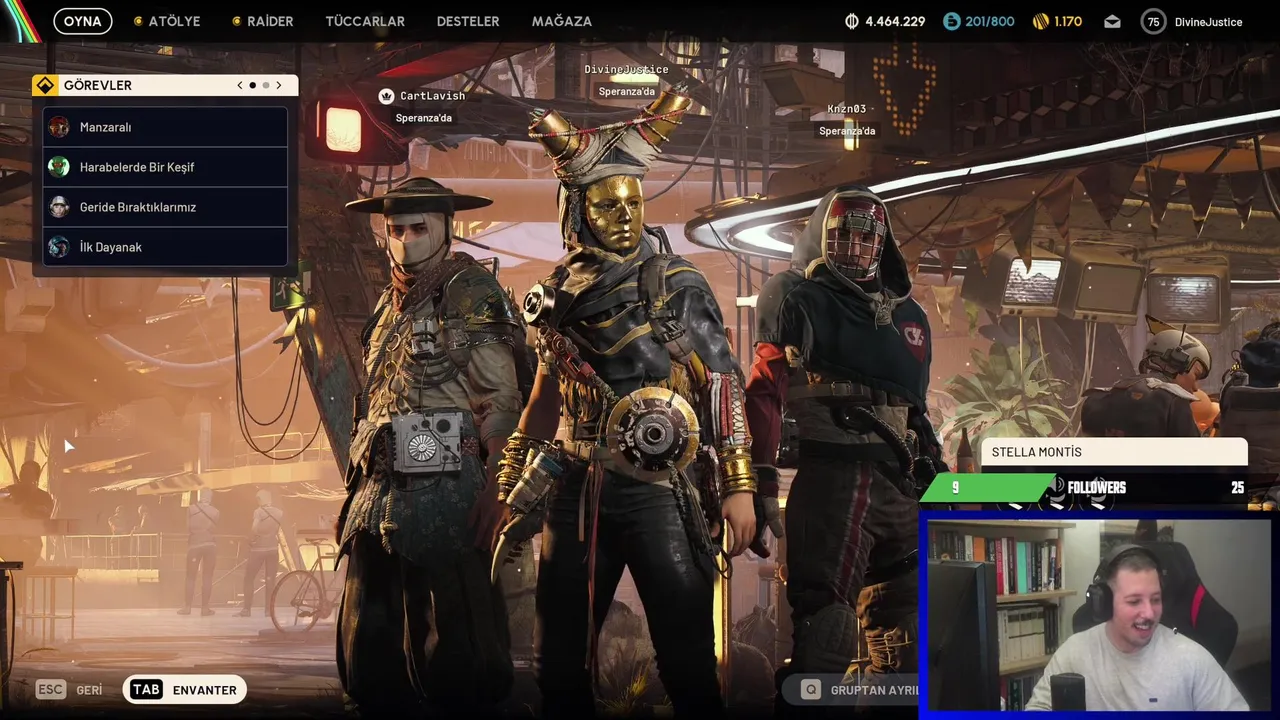This screenshot has height=720, width=1280.
Task: Open the DESTELER tab
Action: (468, 21)
